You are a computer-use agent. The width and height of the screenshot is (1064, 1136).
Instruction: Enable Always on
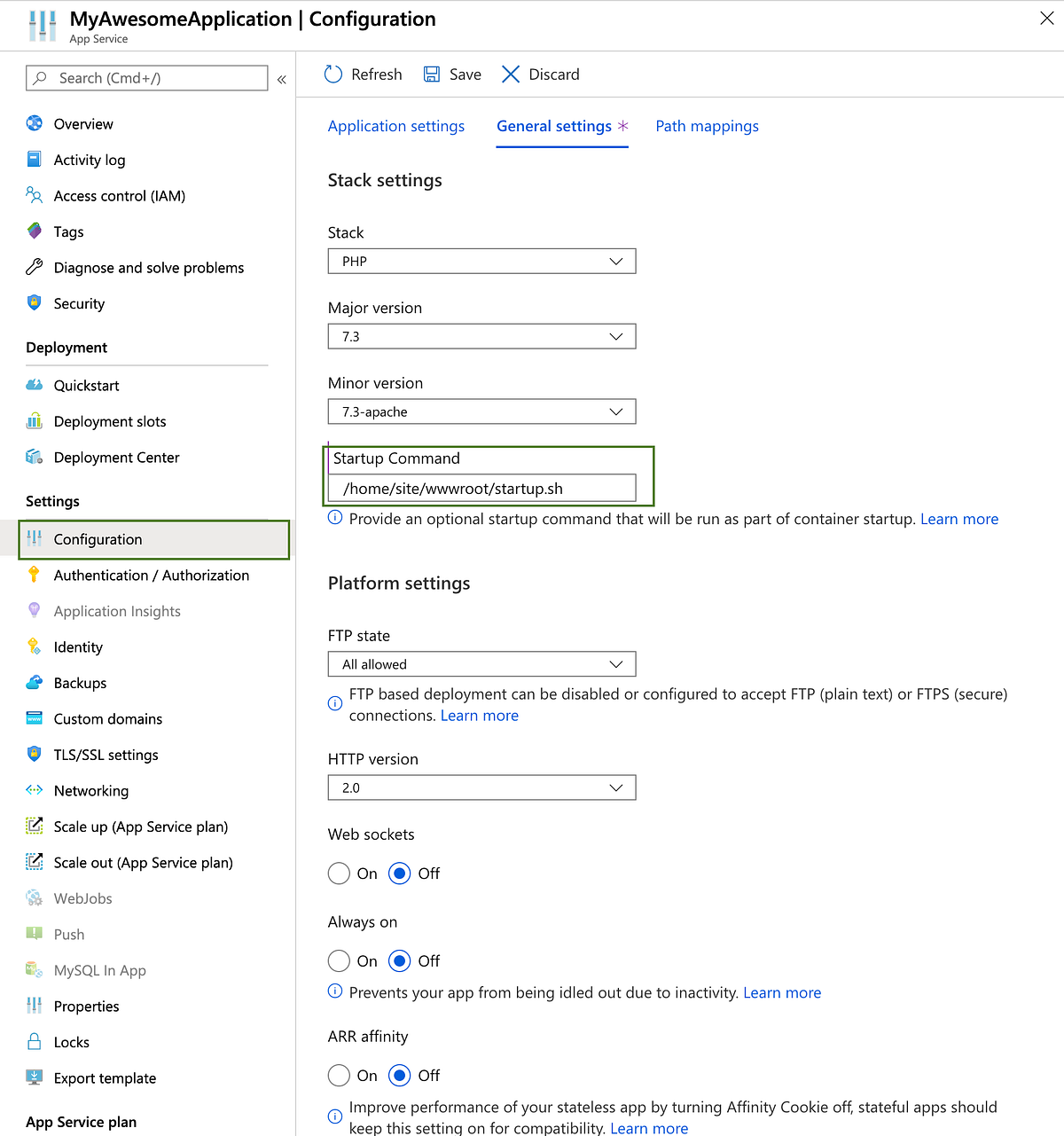tap(339, 960)
